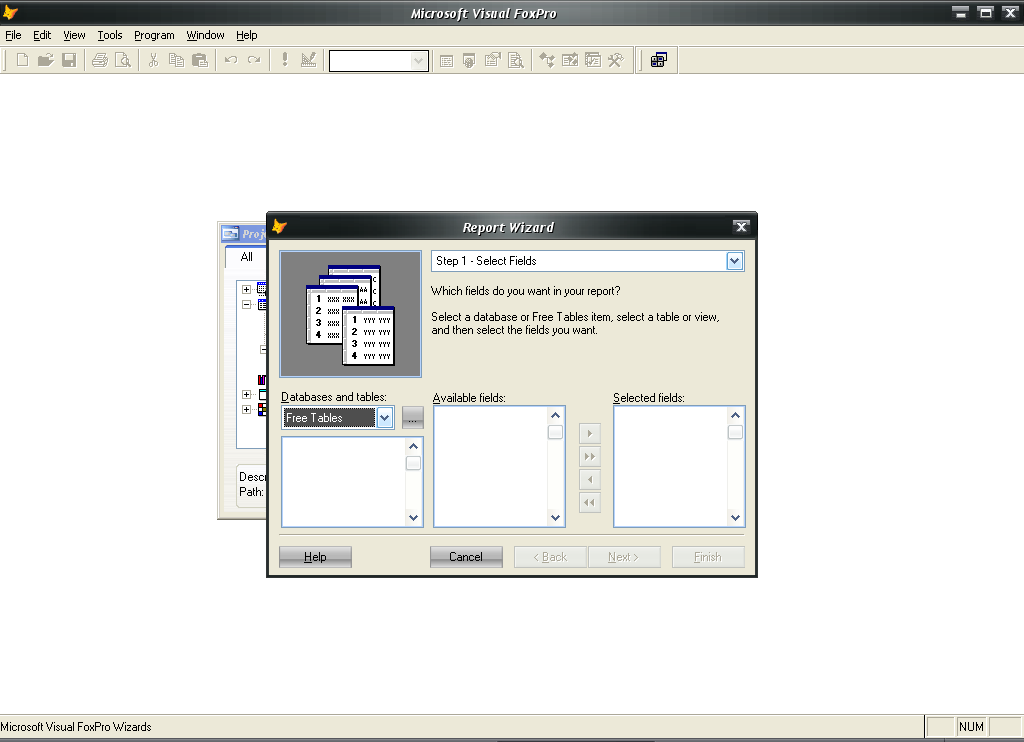This screenshot has height=742, width=1024.
Task: Click the Copy toolbar icon
Action: click(176, 61)
